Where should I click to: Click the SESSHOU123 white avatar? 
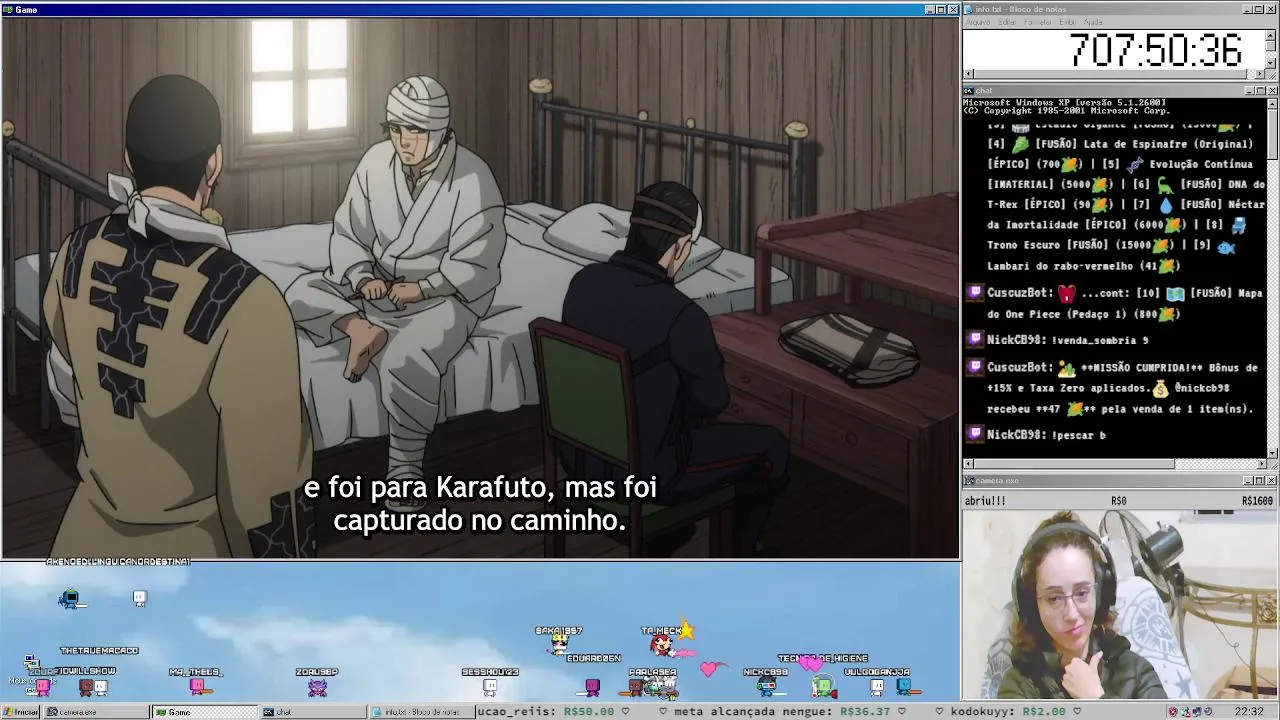(490, 687)
